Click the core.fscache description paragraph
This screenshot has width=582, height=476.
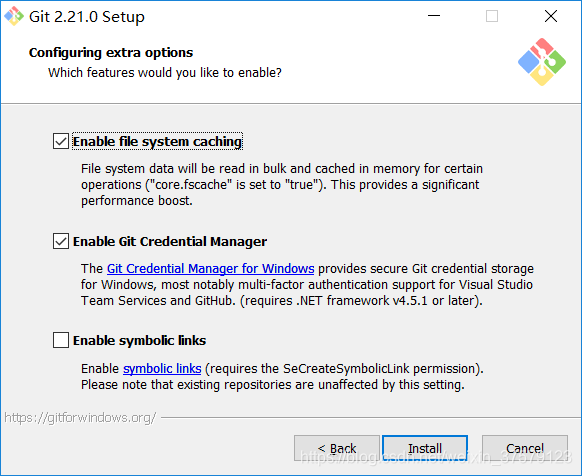click(x=282, y=185)
